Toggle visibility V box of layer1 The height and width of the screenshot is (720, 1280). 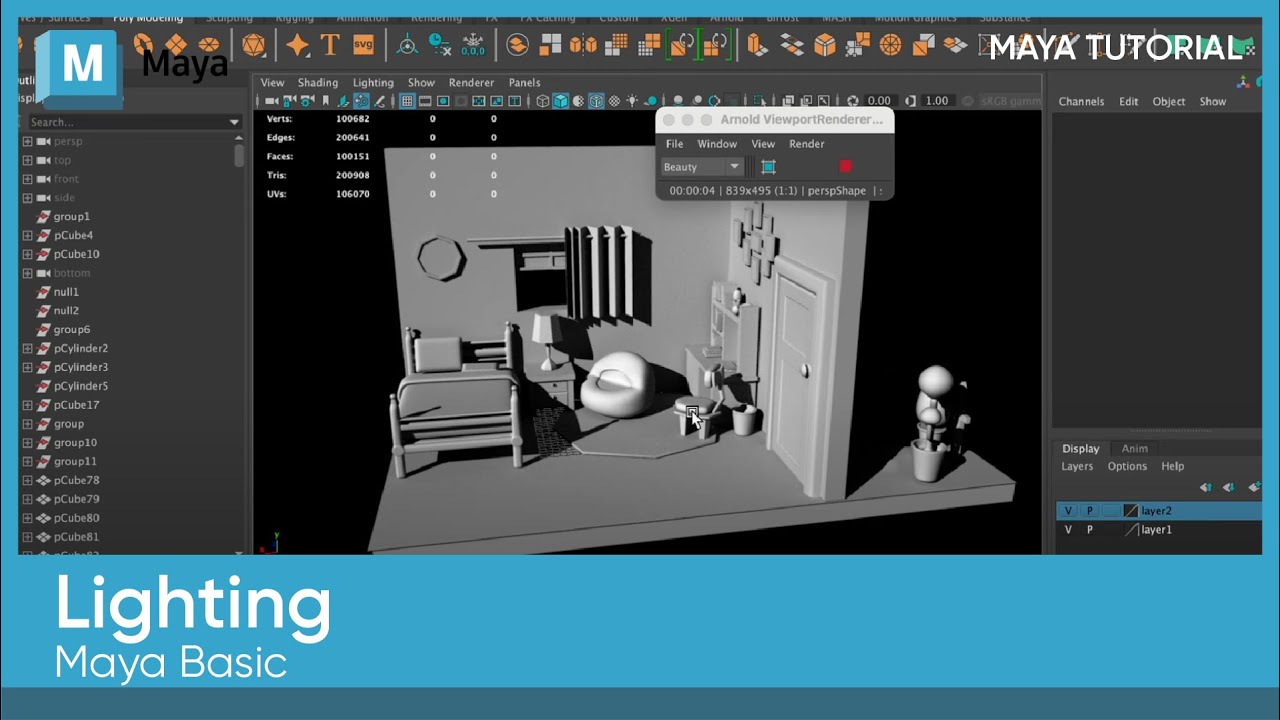1068,530
